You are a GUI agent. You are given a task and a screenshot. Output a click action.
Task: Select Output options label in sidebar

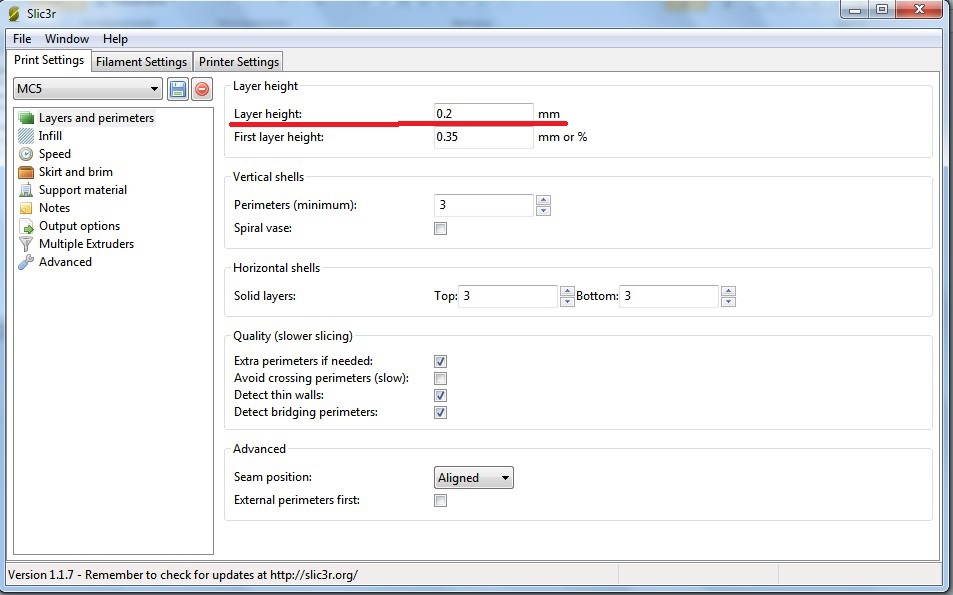[80, 226]
